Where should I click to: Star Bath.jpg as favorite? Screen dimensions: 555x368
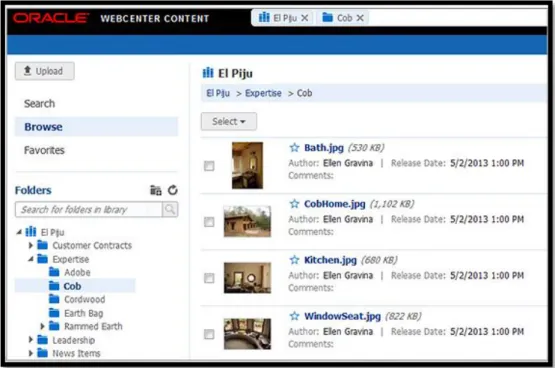pyautogui.click(x=294, y=148)
